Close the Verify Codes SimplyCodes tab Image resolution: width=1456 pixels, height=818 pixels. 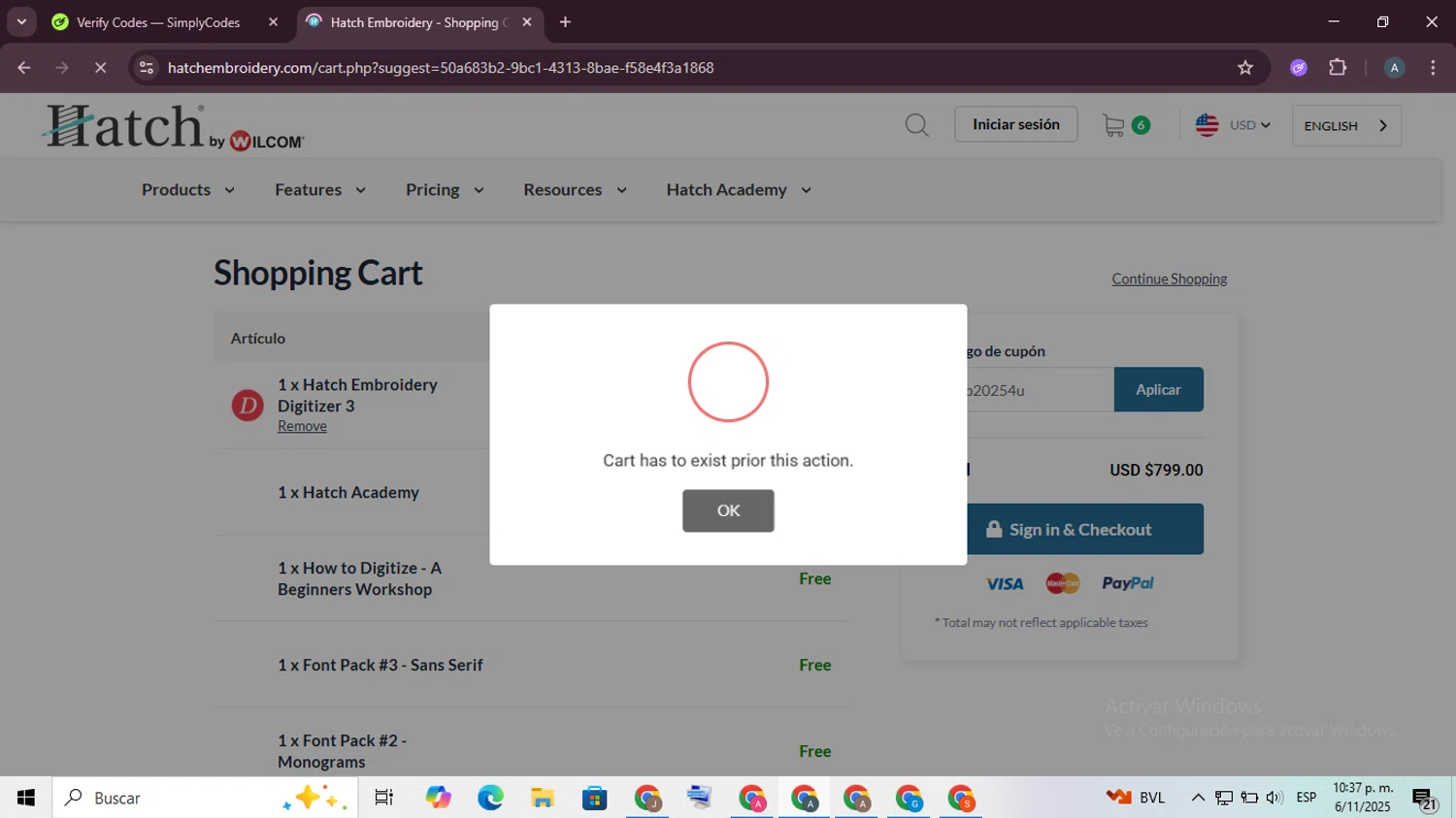point(273,22)
